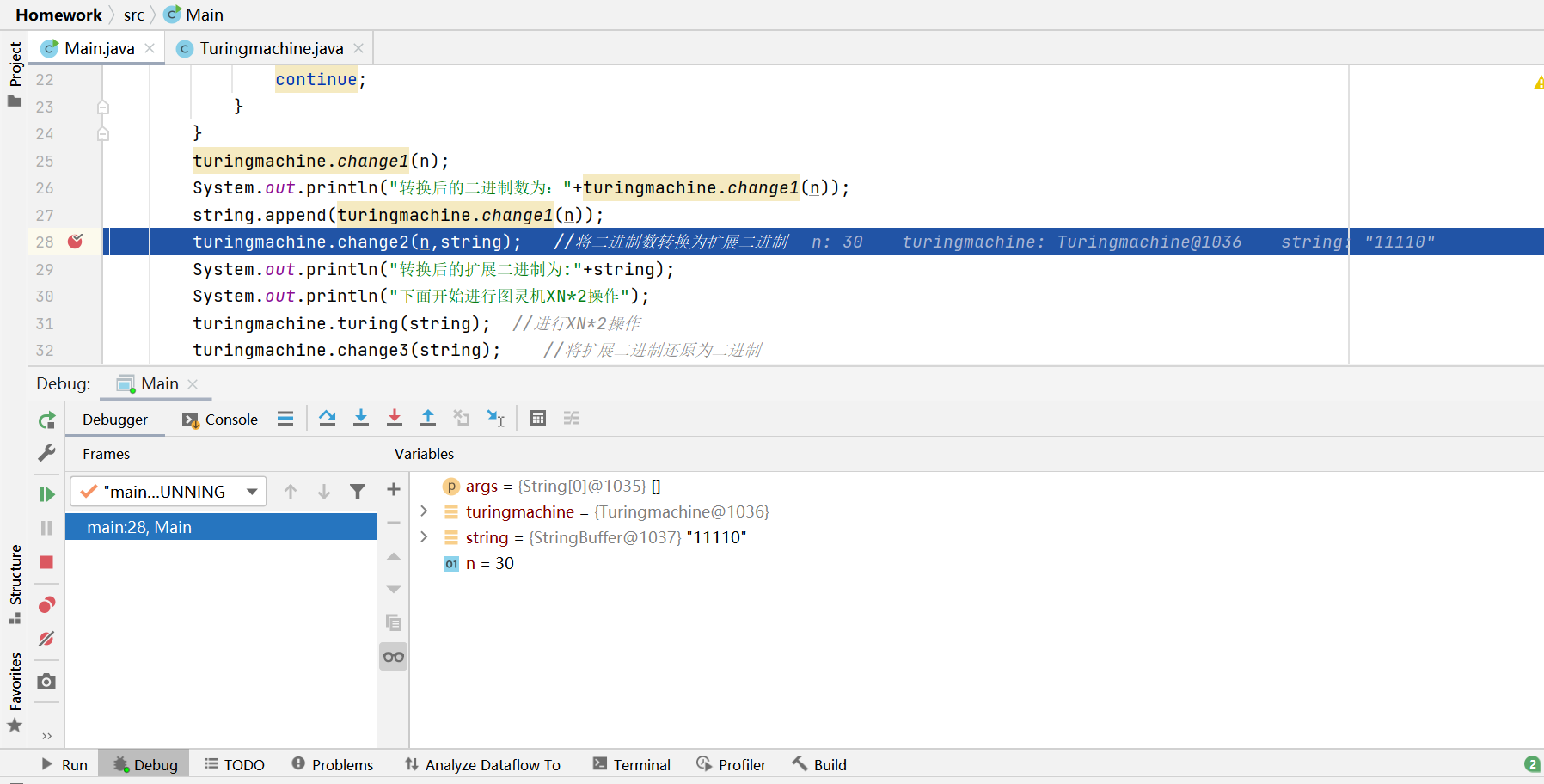Expand the turingmachine variable node

pyautogui.click(x=424, y=511)
